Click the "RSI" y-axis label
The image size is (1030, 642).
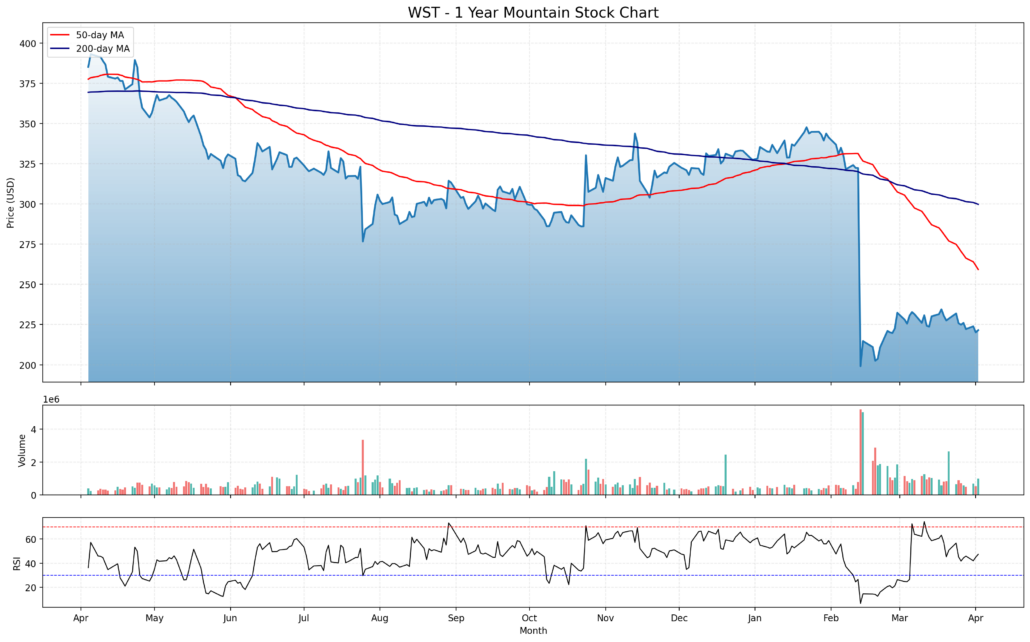[16, 562]
